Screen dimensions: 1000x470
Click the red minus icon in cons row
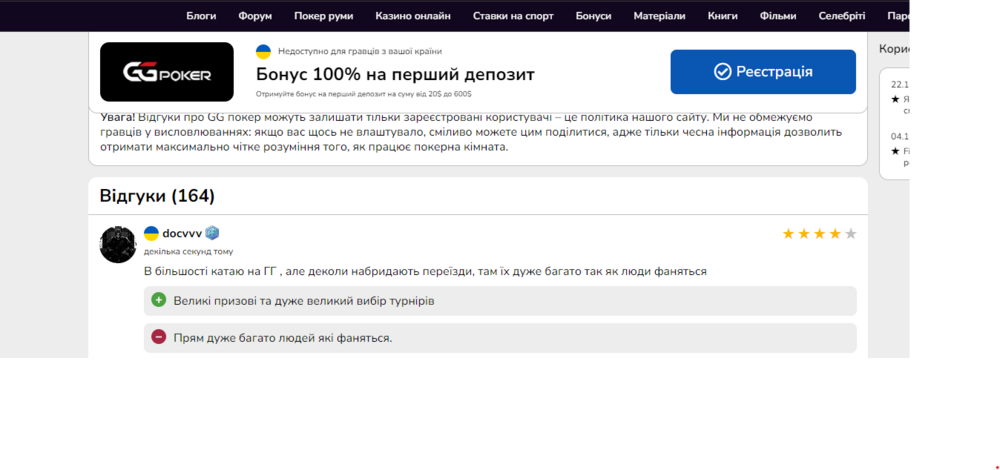[x=159, y=337]
